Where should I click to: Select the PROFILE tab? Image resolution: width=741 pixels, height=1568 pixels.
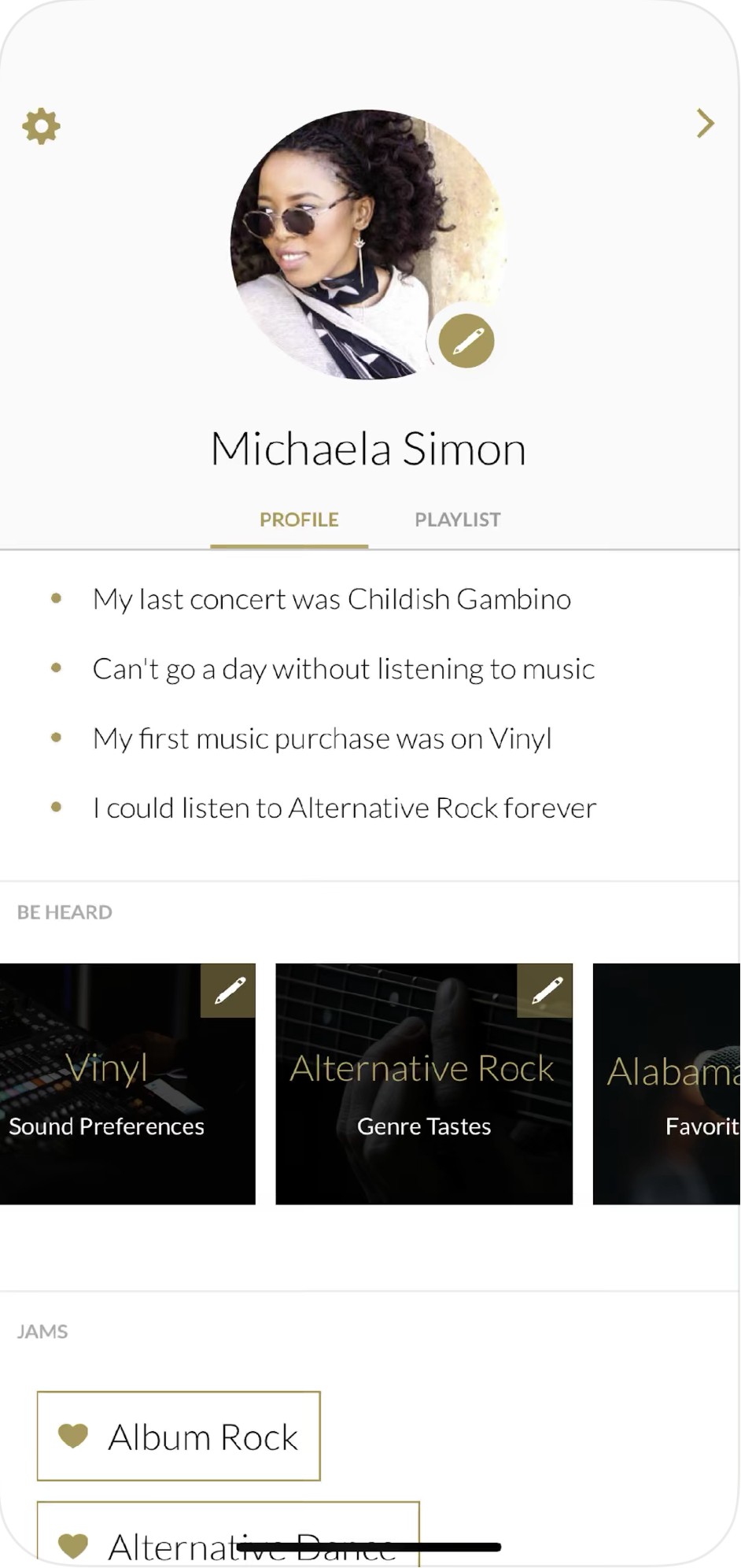point(299,520)
